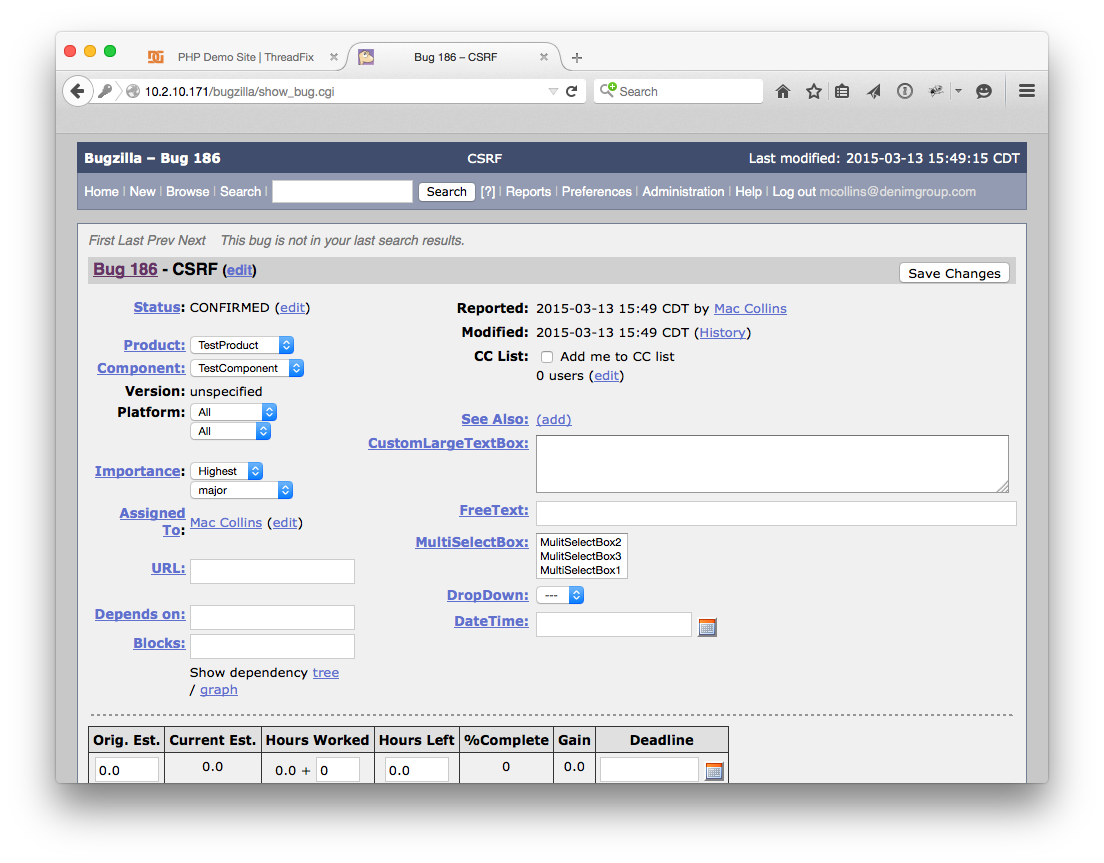
Task: Open the DateTime calendar picker icon
Action: (707, 626)
